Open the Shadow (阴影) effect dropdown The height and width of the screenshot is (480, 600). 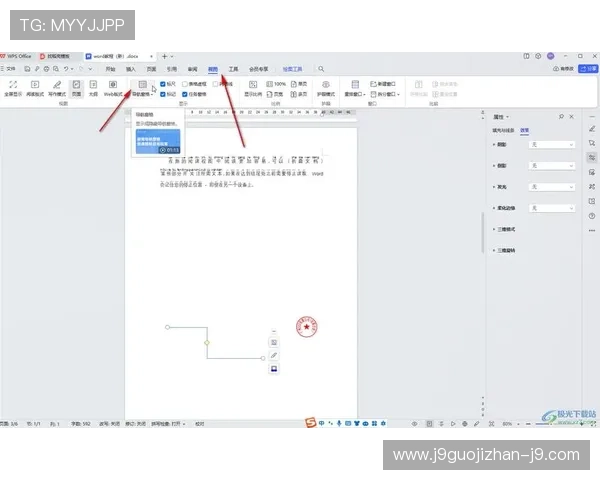click(552, 145)
